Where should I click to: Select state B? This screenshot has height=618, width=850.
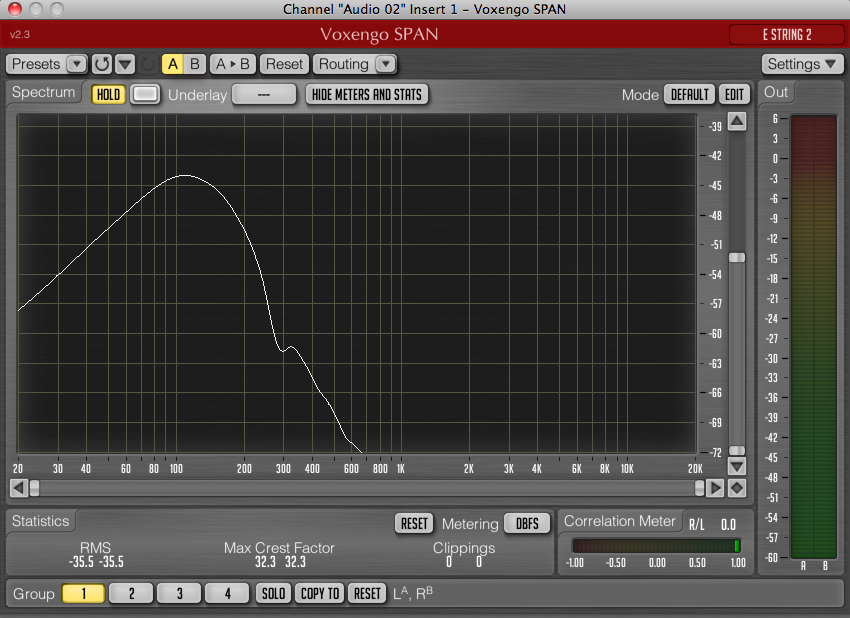tap(195, 64)
